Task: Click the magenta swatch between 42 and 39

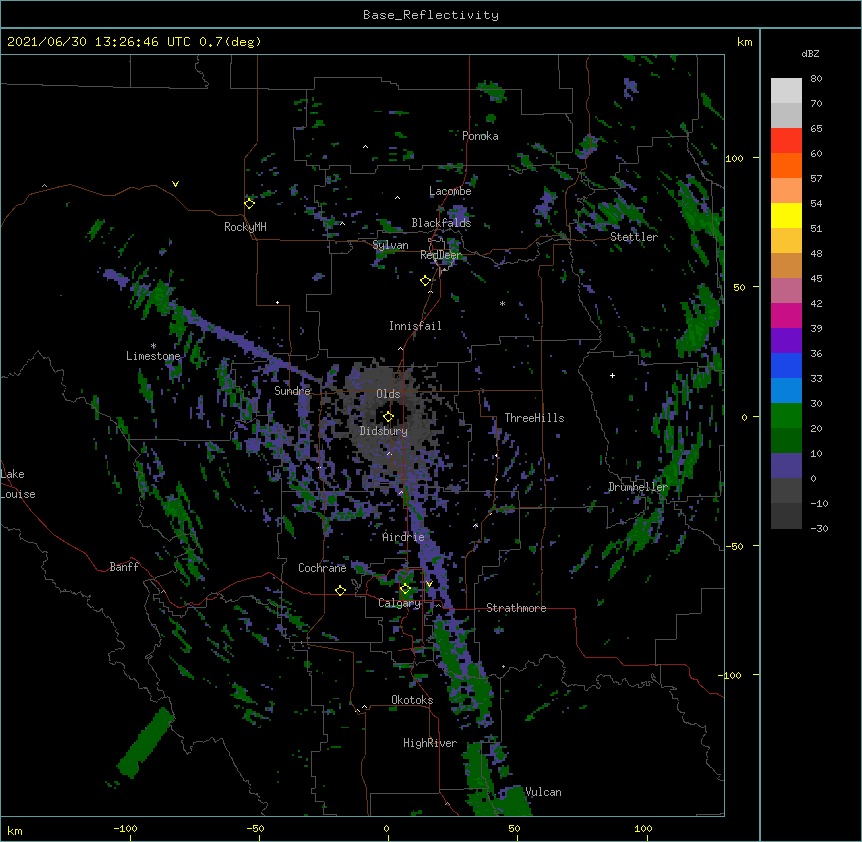Action: tap(786, 315)
